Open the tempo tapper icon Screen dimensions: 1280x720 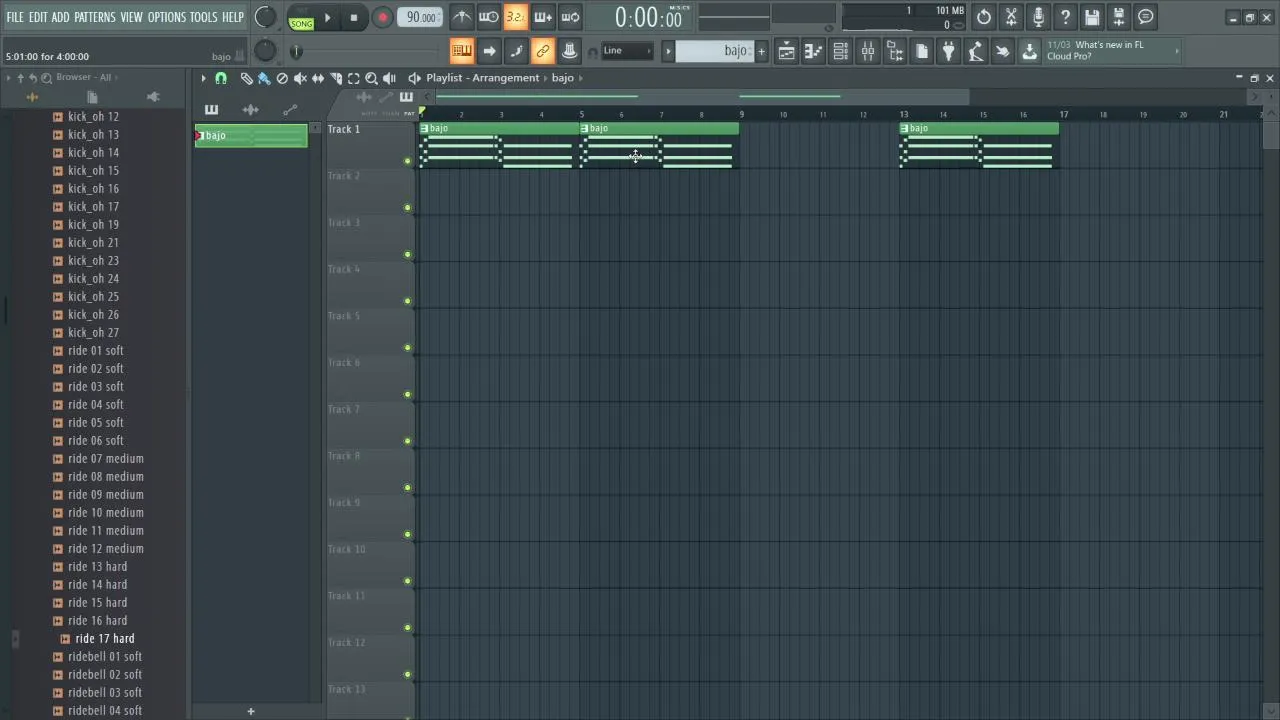coord(976,51)
